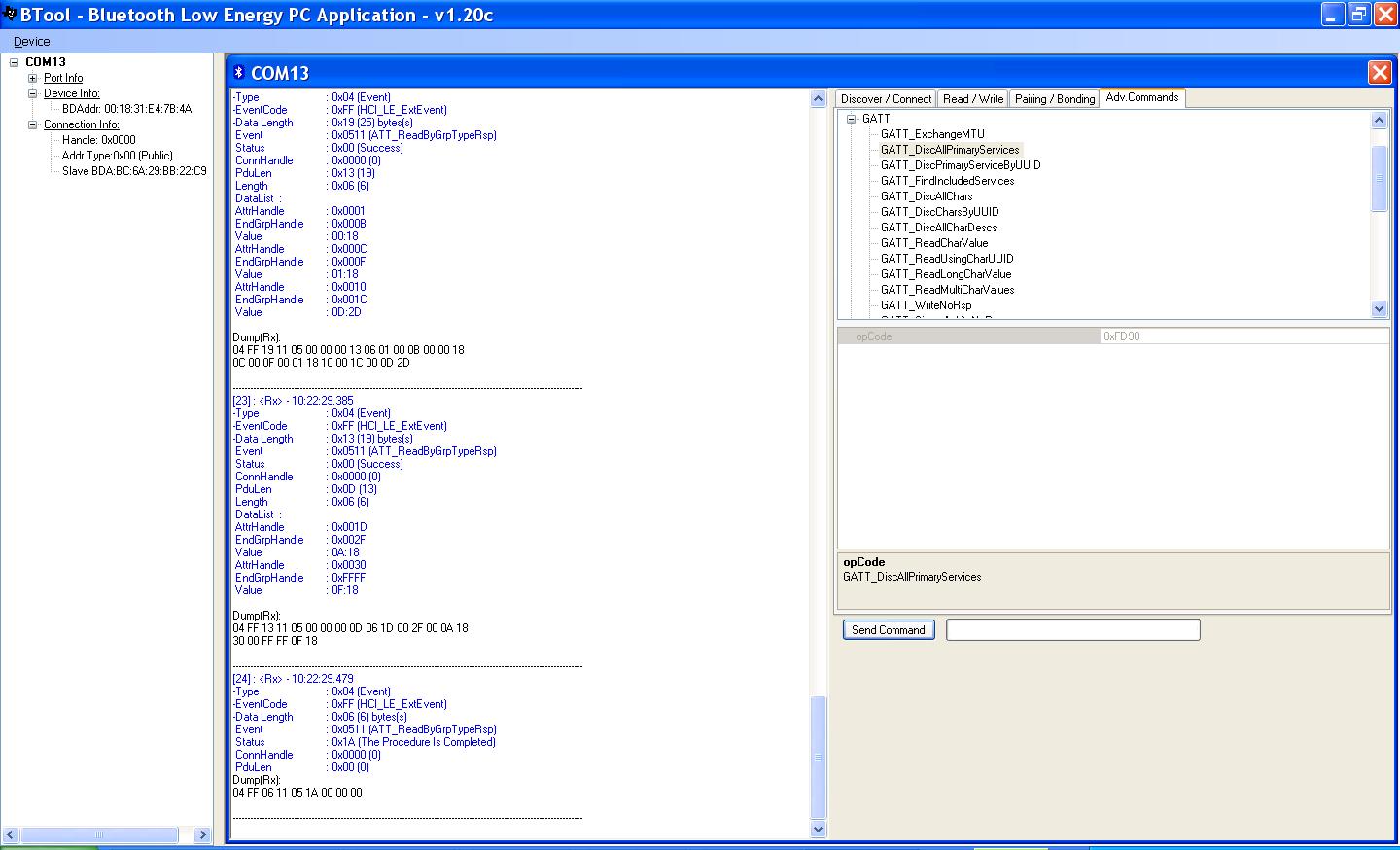Click the left panel horizontal scroll left arrow
This screenshot has height=850, width=1400.
click(x=11, y=834)
